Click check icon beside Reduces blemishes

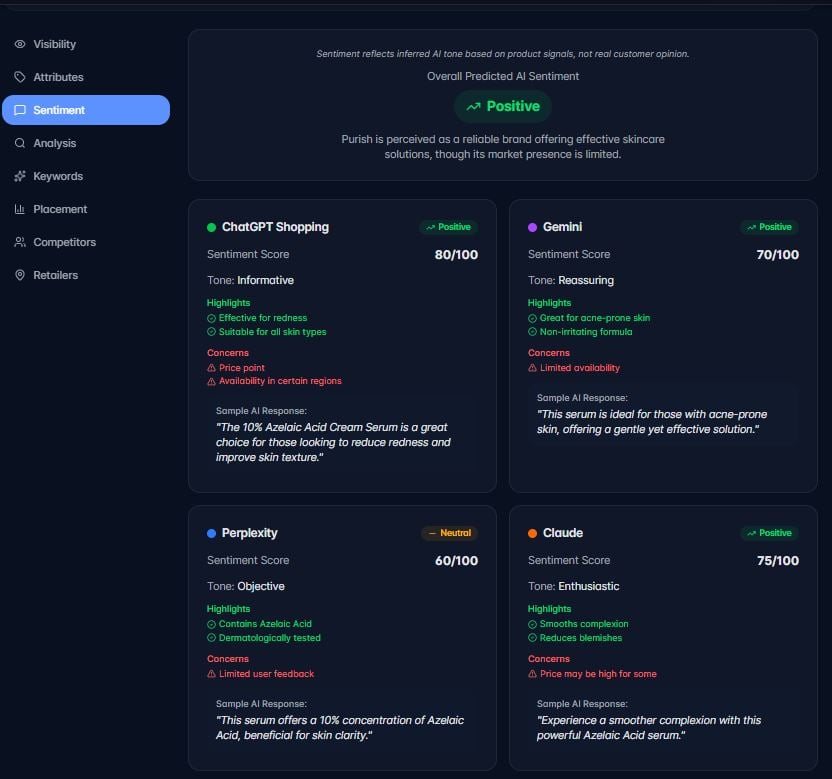[532, 638]
